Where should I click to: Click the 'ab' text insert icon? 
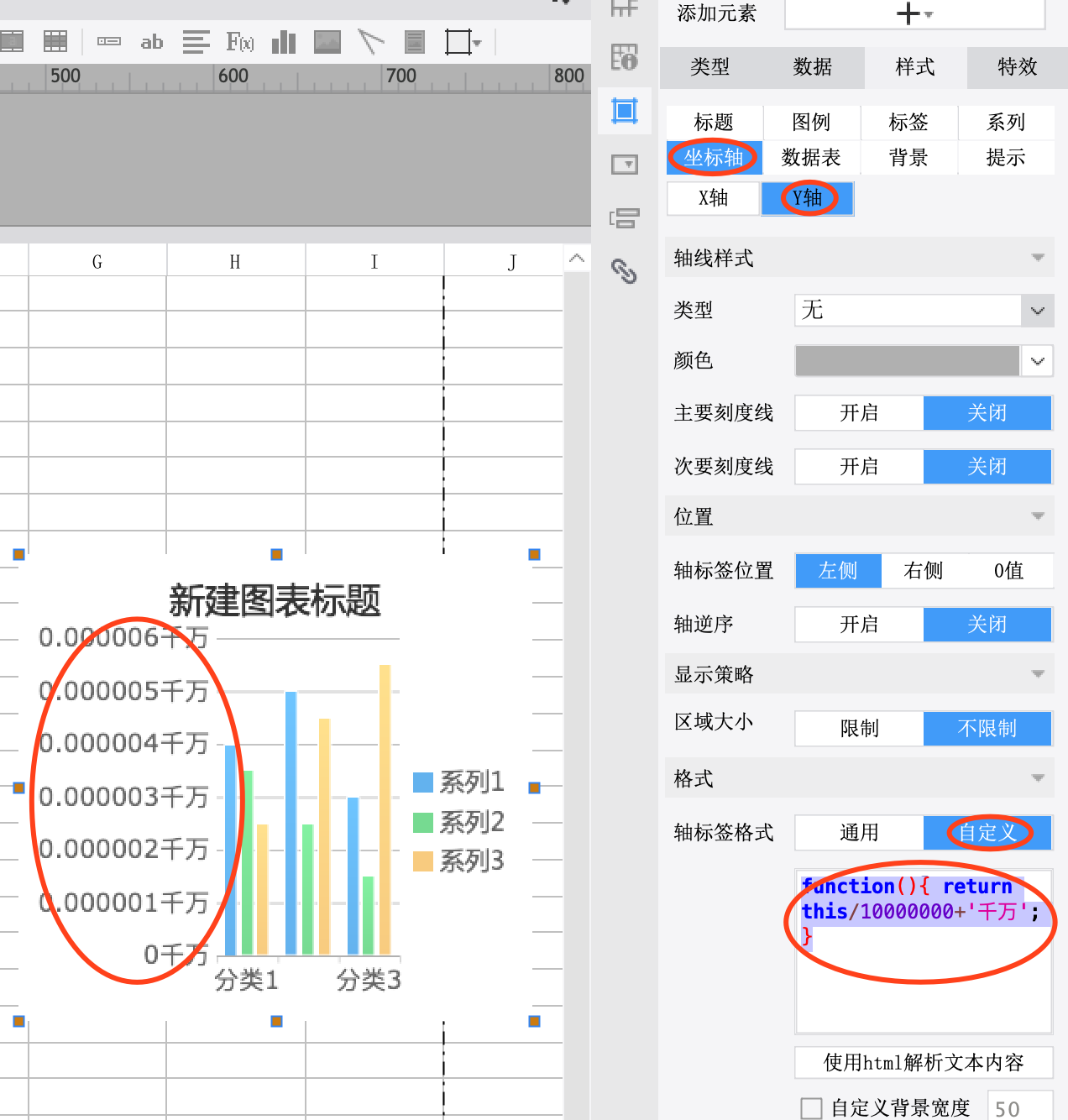152,42
